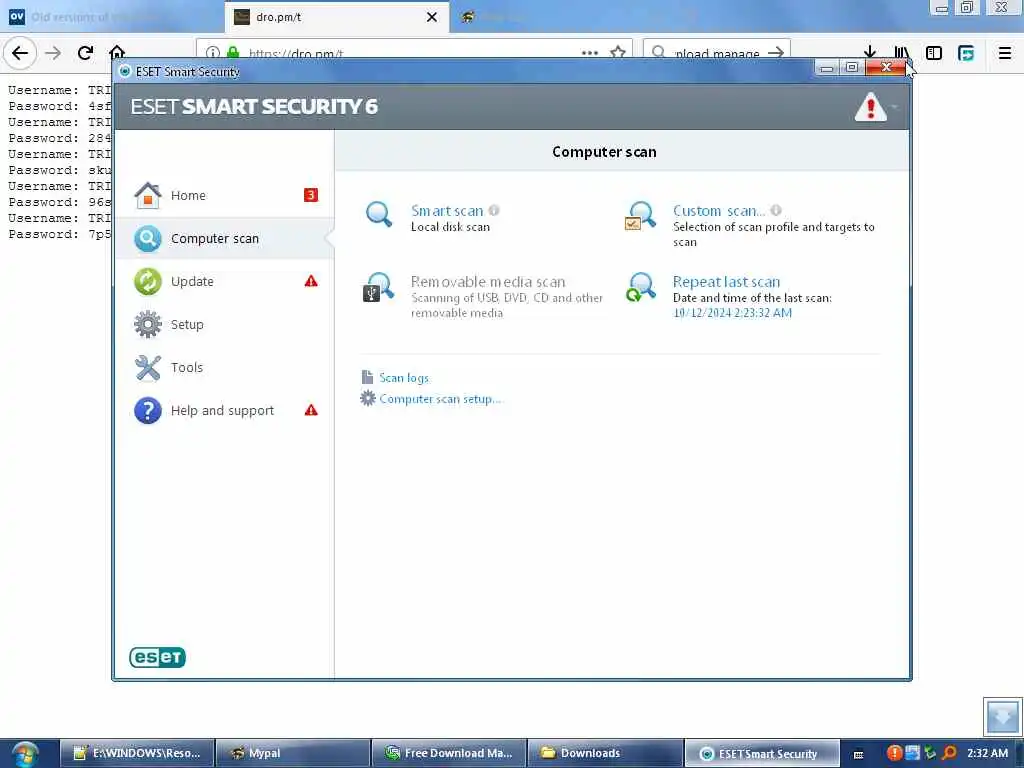Click the Removable media scan option
Image resolution: width=1024 pixels, height=768 pixels.
(x=488, y=282)
